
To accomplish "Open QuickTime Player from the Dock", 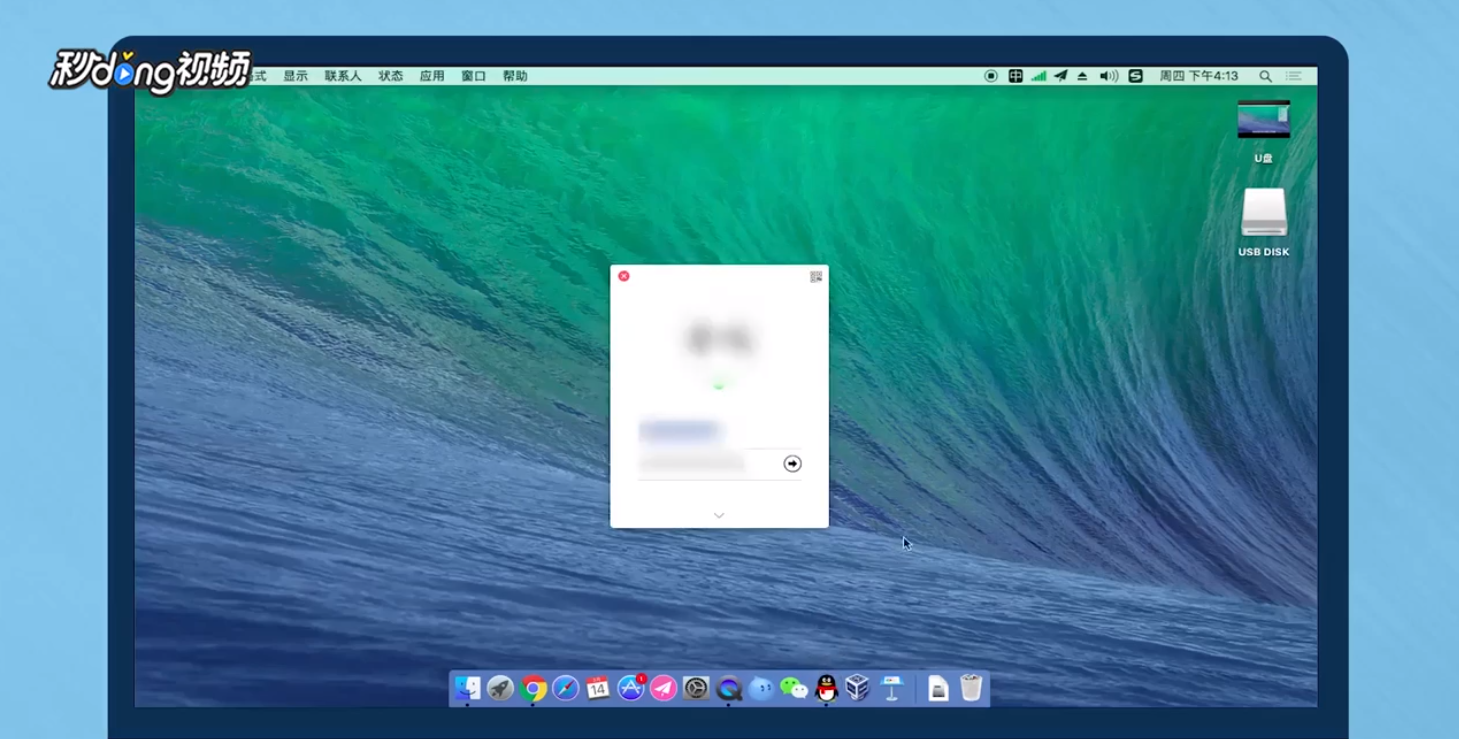I will tap(729, 688).
